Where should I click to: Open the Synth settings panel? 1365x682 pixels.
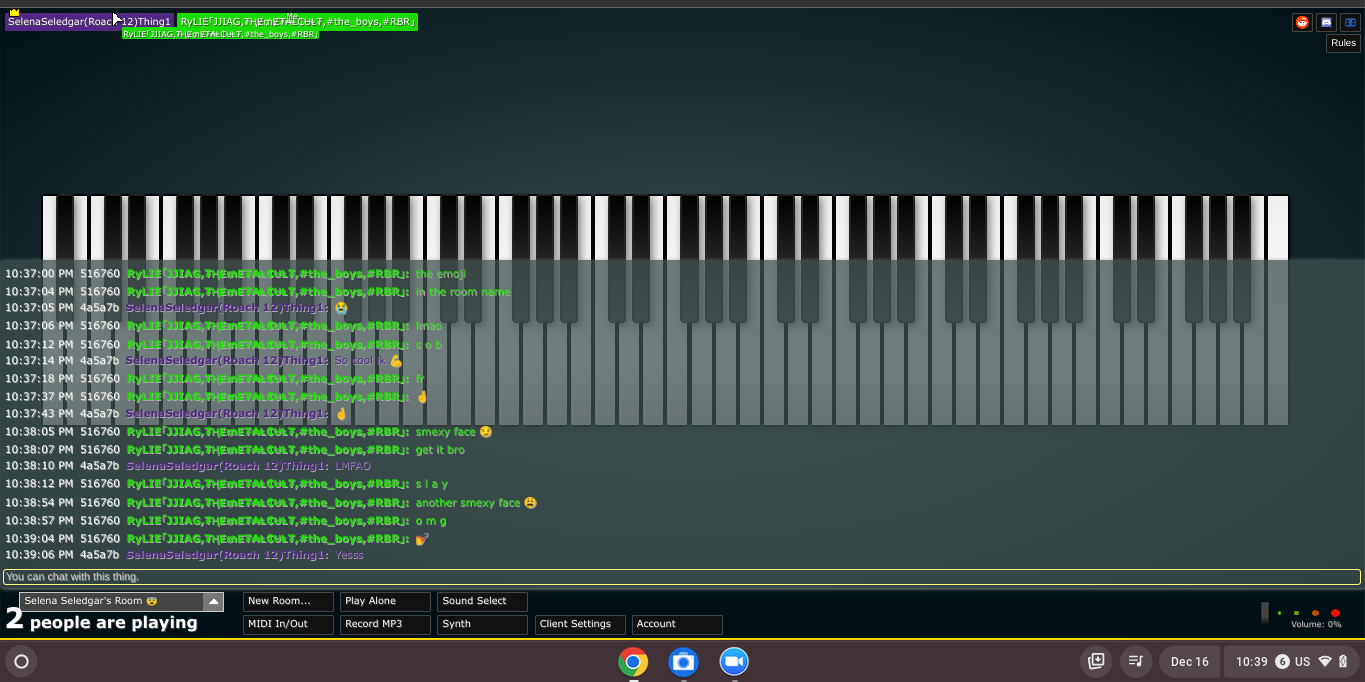[482, 624]
